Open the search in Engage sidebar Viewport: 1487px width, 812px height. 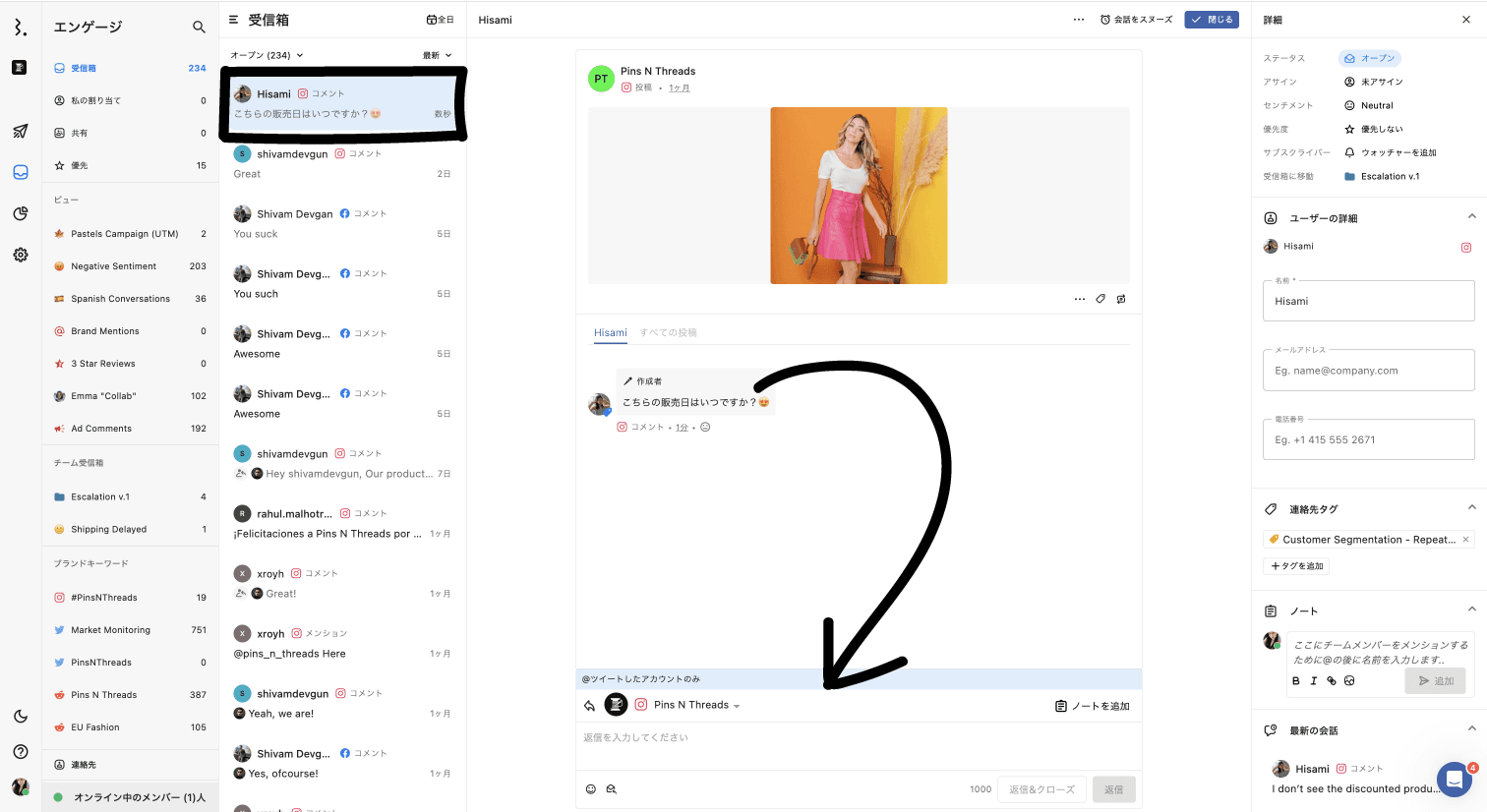[x=199, y=28]
